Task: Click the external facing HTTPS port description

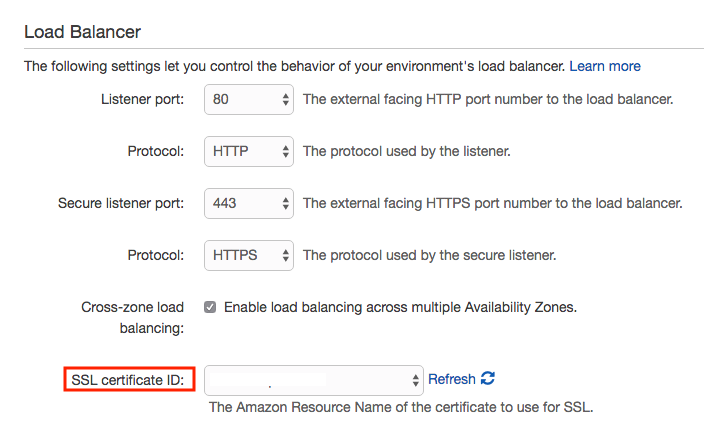Action: click(x=492, y=203)
